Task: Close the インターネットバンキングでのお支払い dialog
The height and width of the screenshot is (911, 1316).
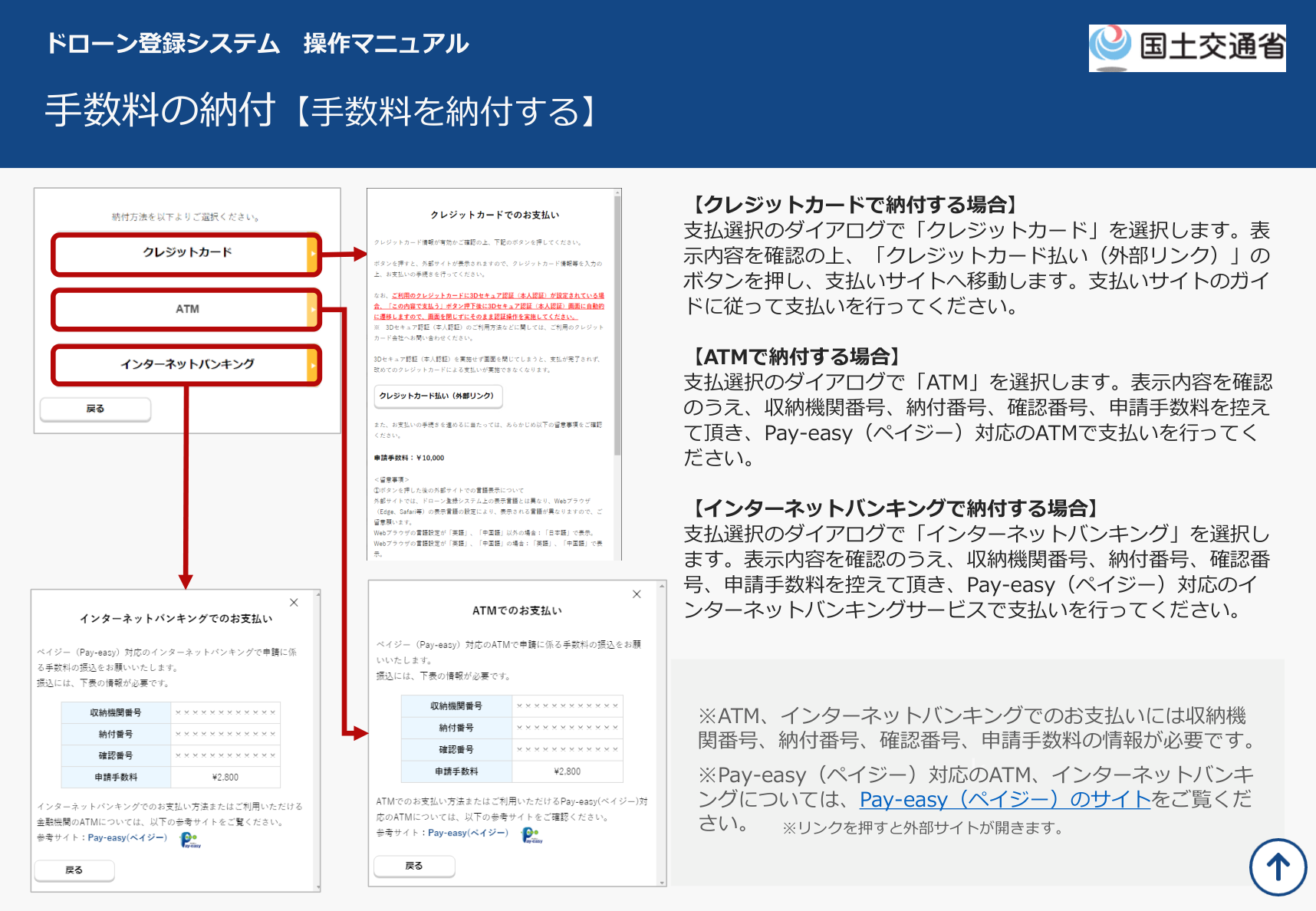Action: tap(294, 603)
